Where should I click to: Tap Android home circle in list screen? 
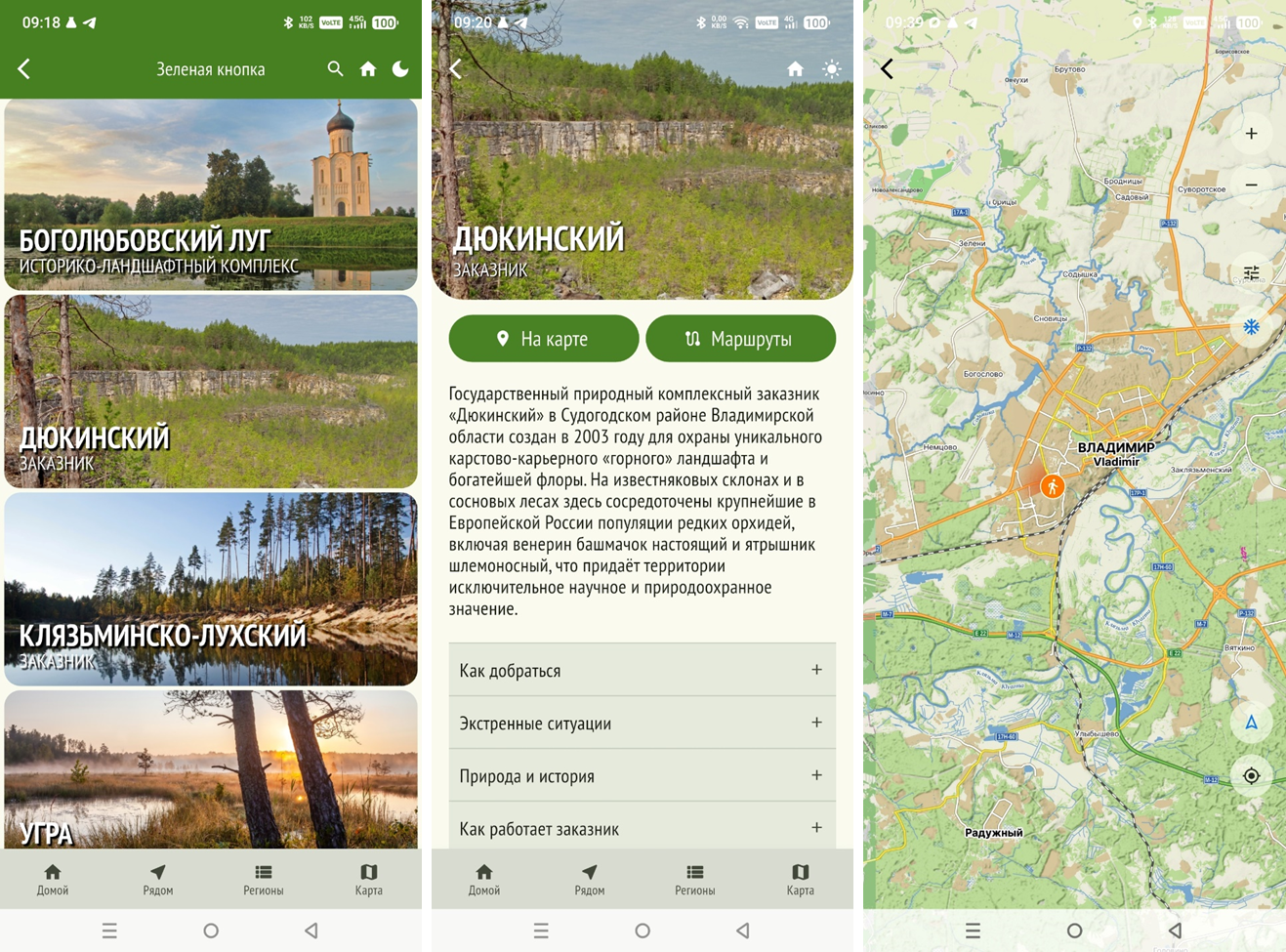[x=211, y=931]
